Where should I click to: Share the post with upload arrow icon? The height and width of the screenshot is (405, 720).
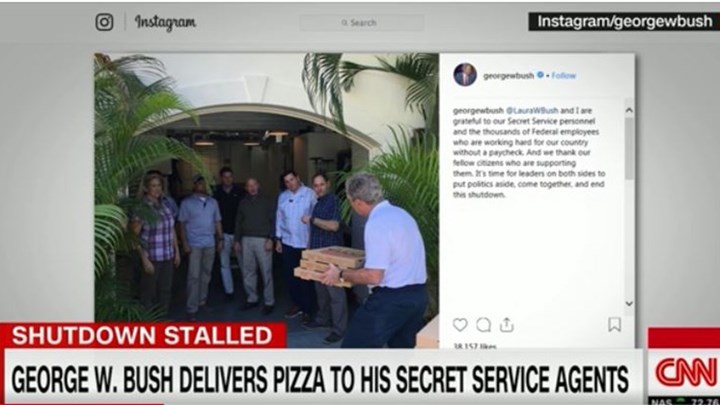[506, 324]
